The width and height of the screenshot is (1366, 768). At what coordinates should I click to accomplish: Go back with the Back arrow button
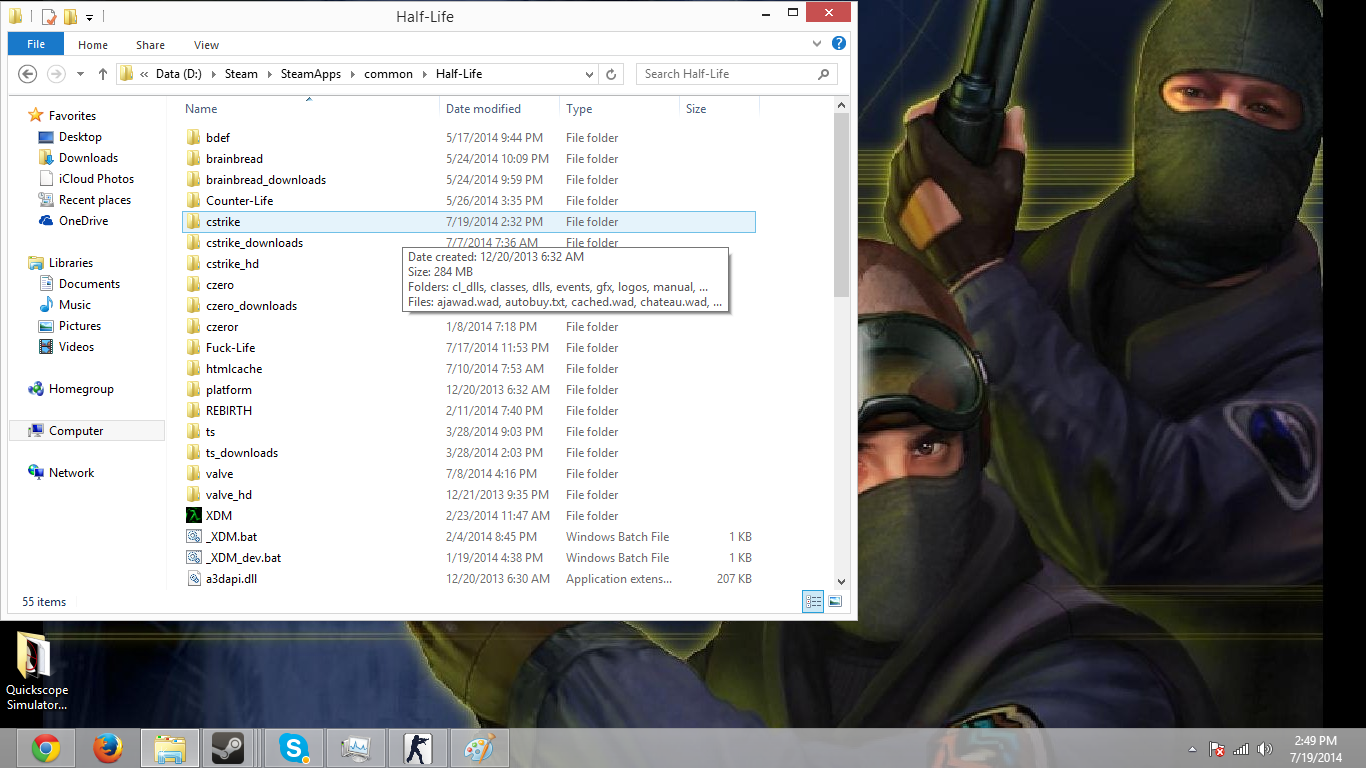[28, 74]
